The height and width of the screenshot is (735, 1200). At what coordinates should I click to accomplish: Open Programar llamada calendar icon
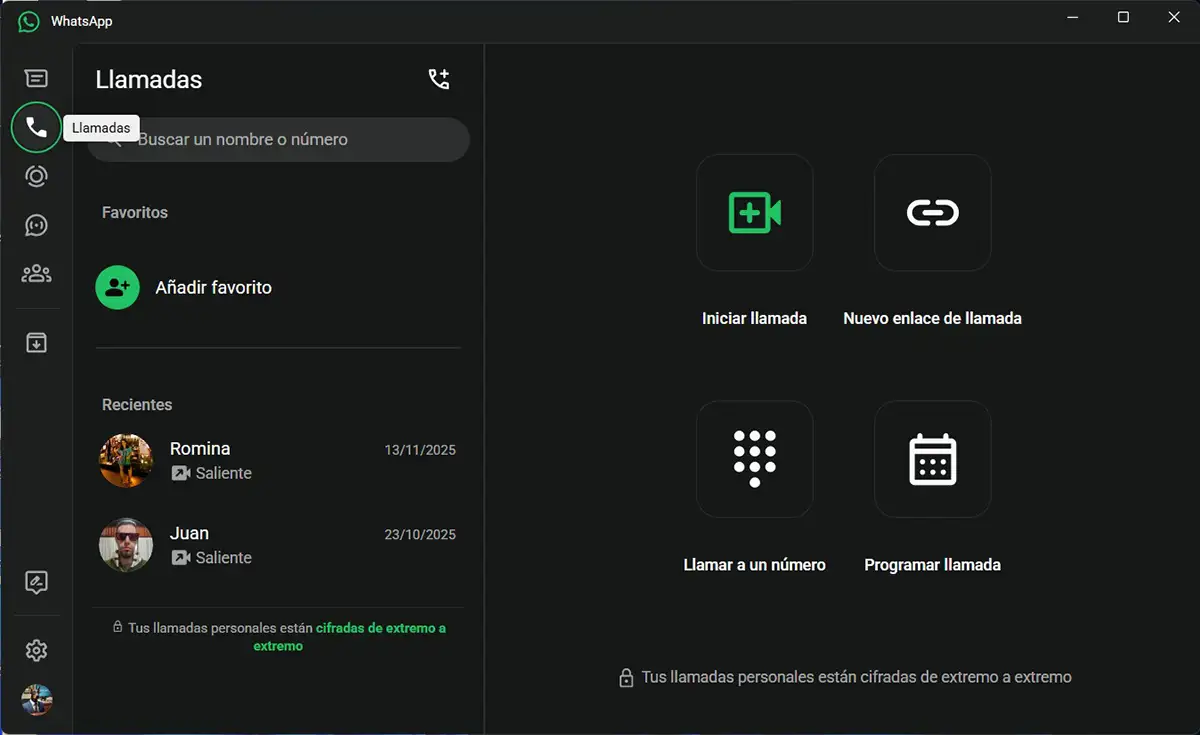[931, 458]
